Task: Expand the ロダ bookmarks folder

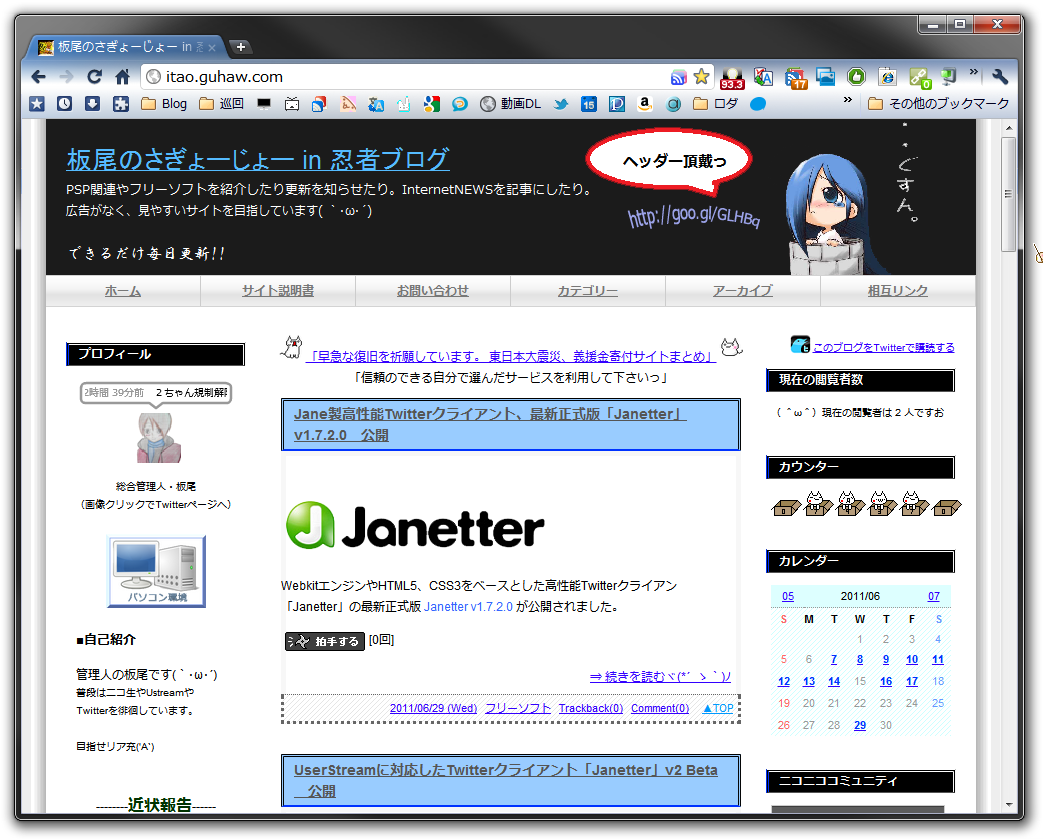Action: [x=716, y=104]
